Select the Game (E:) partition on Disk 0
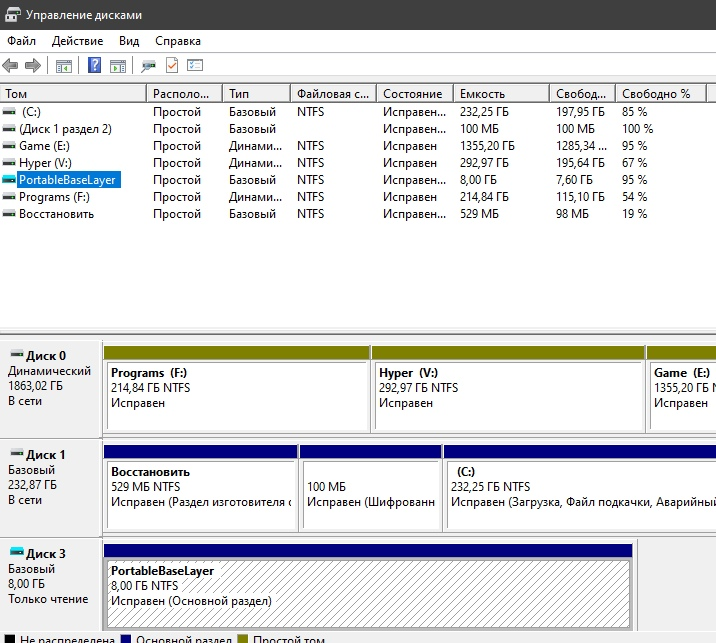 (681, 389)
